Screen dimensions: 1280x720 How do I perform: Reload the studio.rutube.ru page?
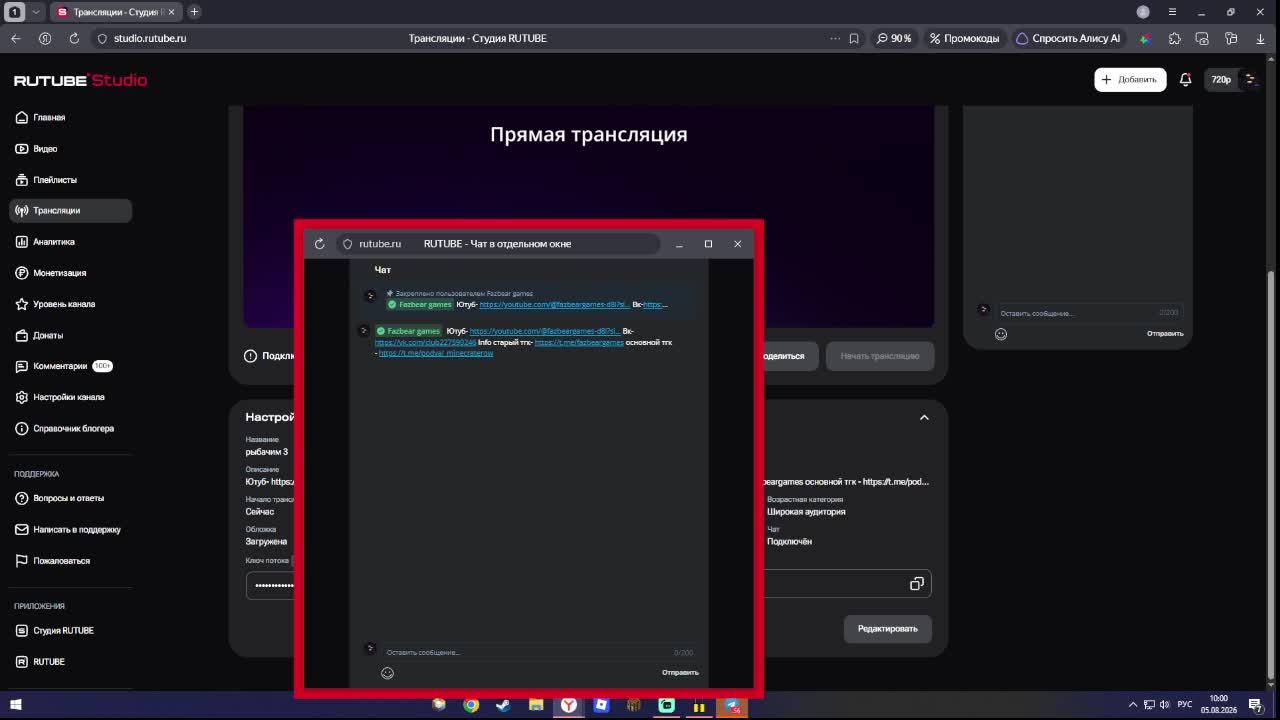point(74,38)
